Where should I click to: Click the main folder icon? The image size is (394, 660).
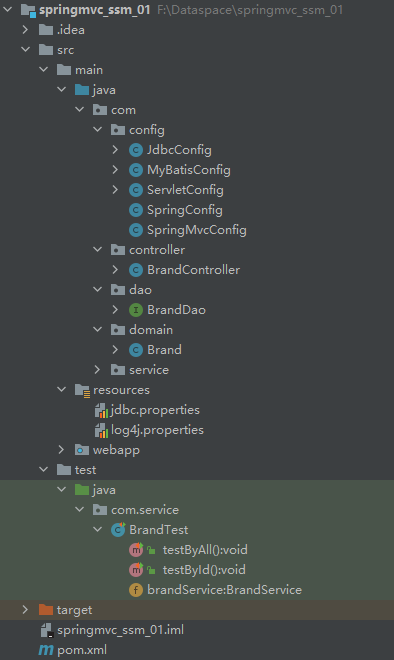[64, 70]
